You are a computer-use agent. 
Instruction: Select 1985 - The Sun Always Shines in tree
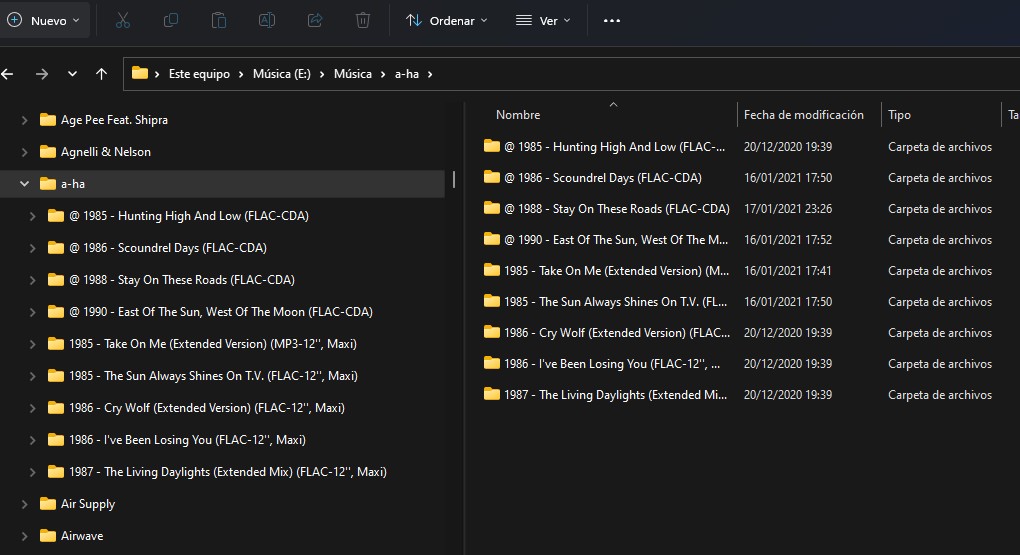coord(213,376)
